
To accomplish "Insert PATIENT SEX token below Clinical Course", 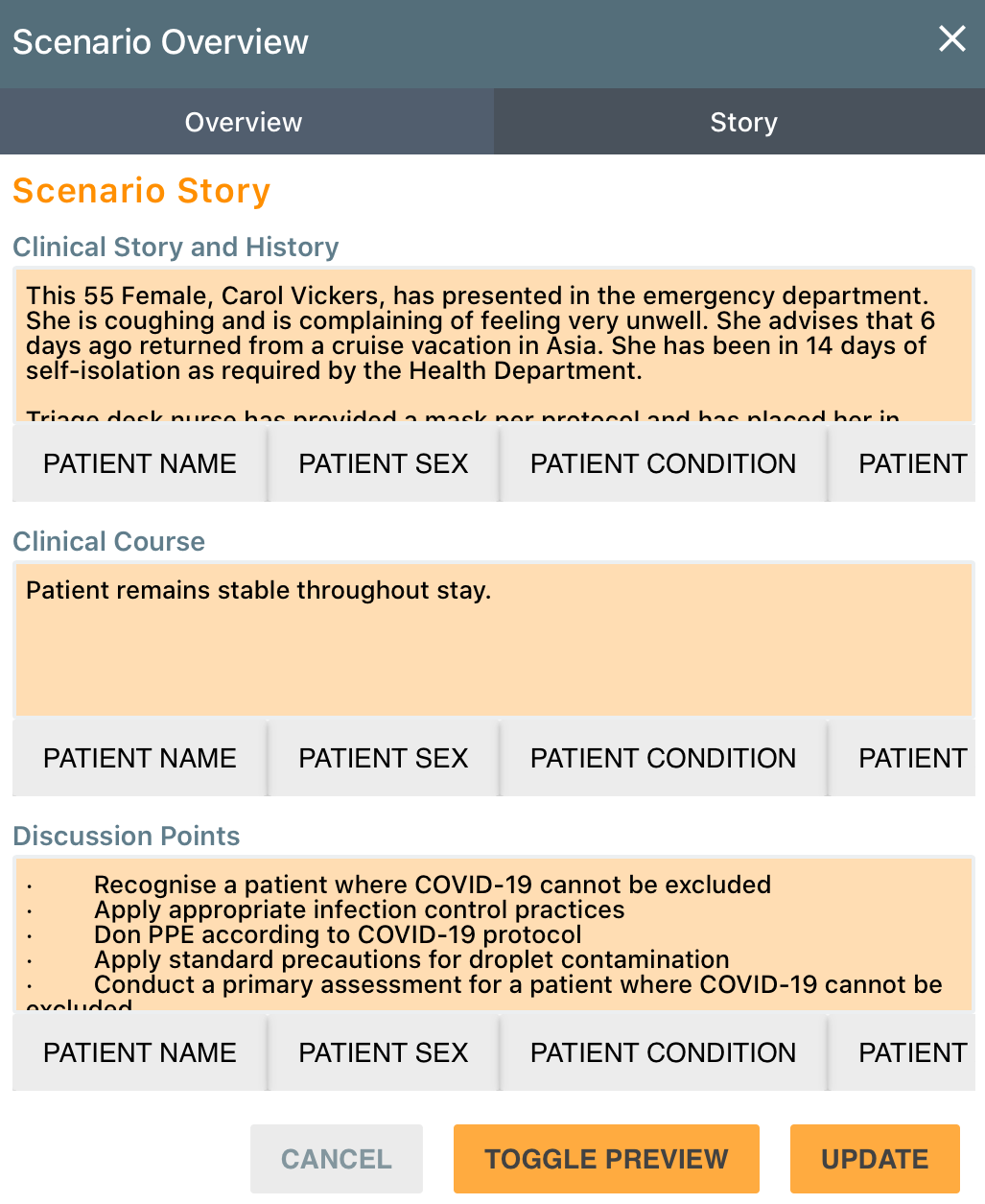I will 383,758.
